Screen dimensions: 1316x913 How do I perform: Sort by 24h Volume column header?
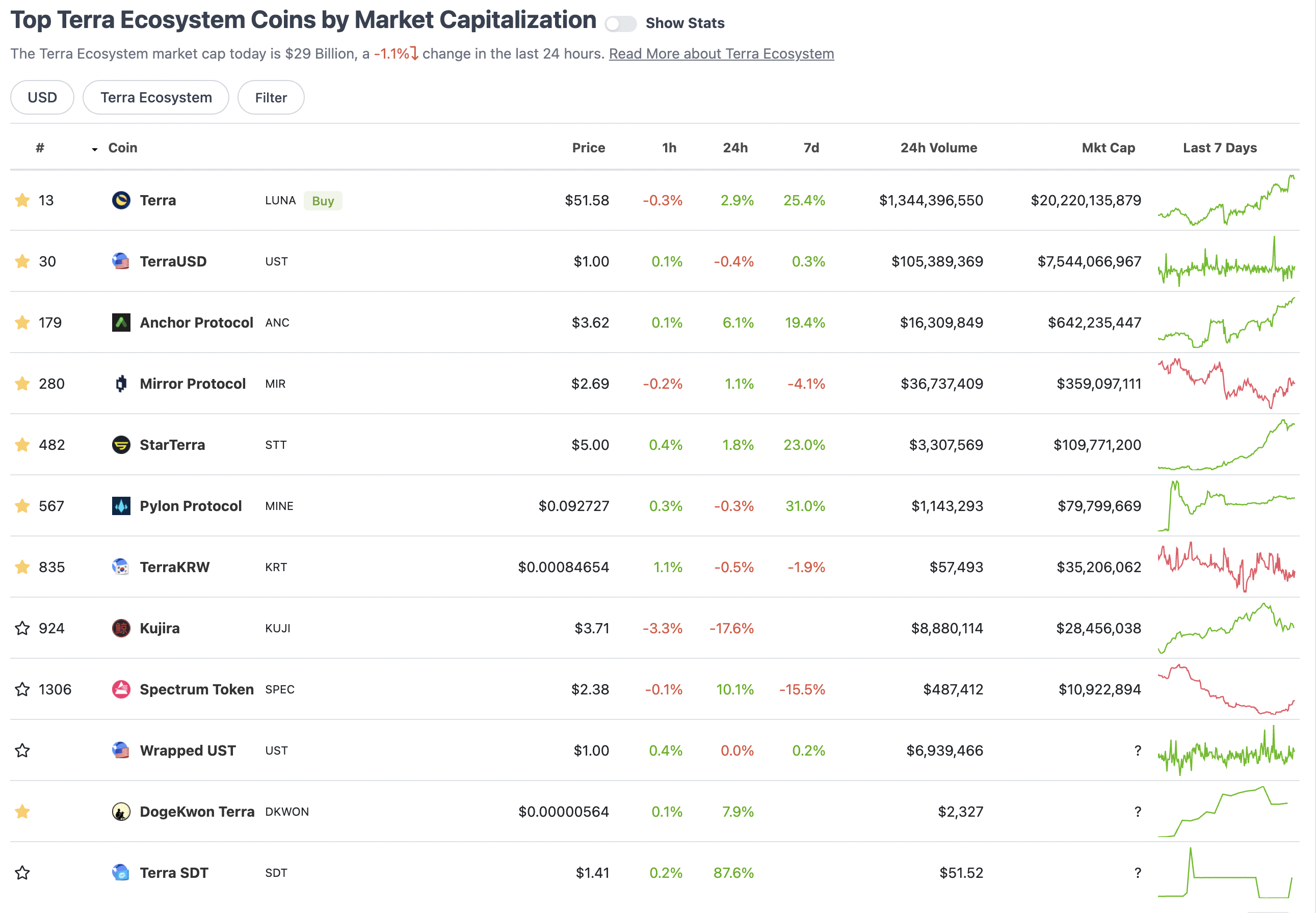[x=938, y=148]
